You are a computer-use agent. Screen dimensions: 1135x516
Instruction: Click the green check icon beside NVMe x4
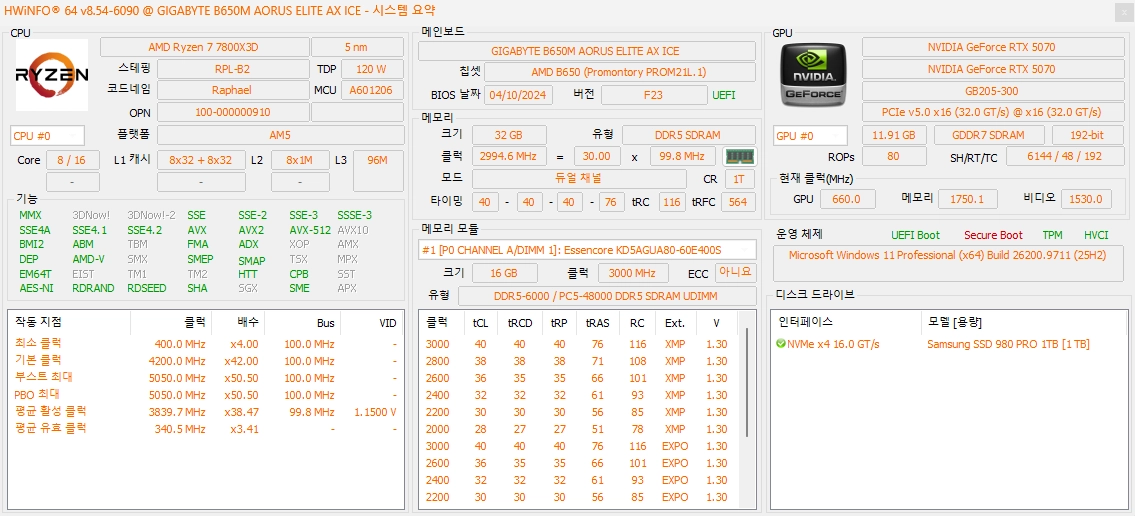pos(780,344)
